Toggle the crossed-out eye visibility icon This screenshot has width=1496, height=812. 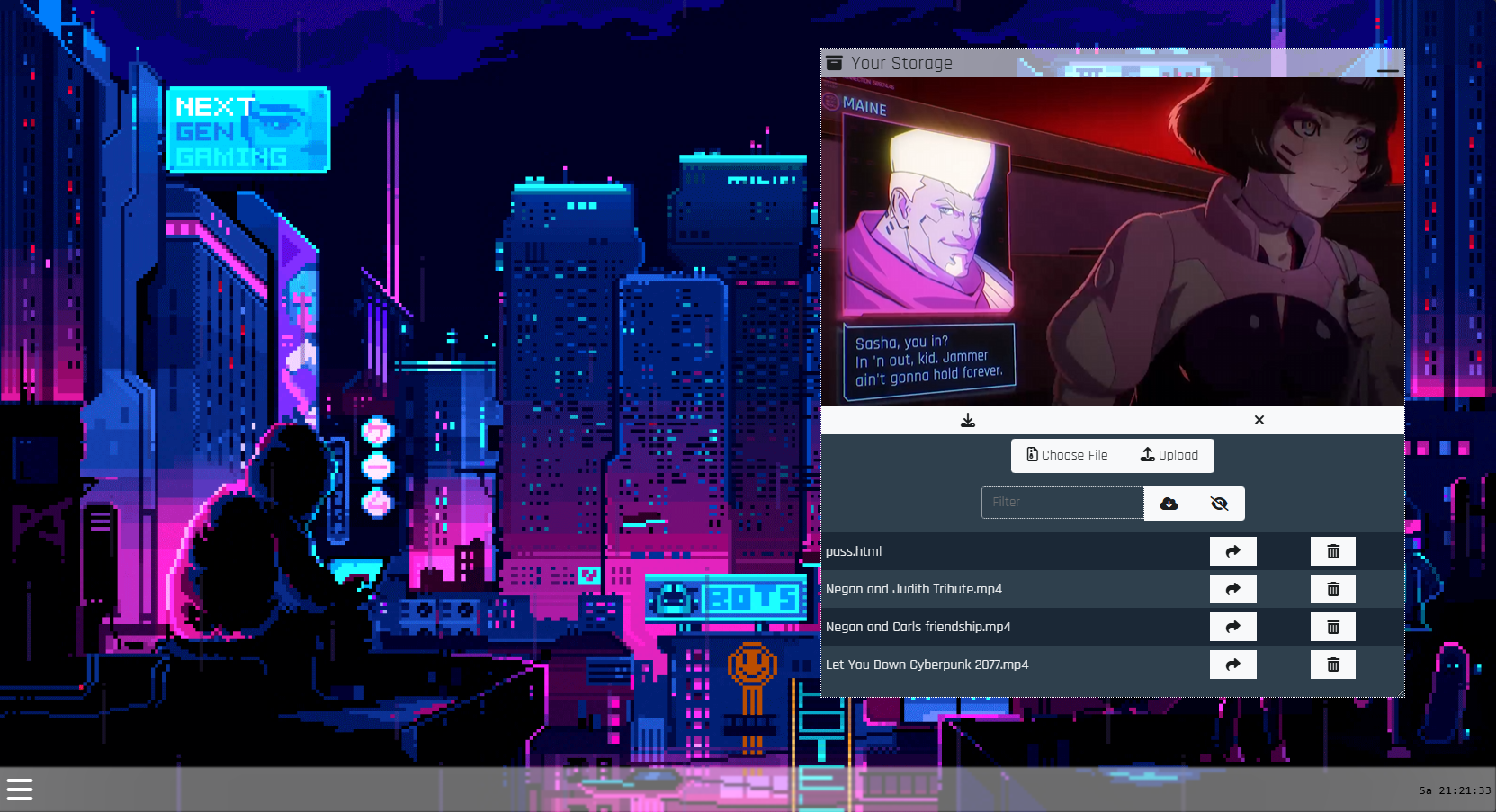click(x=1220, y=504)
